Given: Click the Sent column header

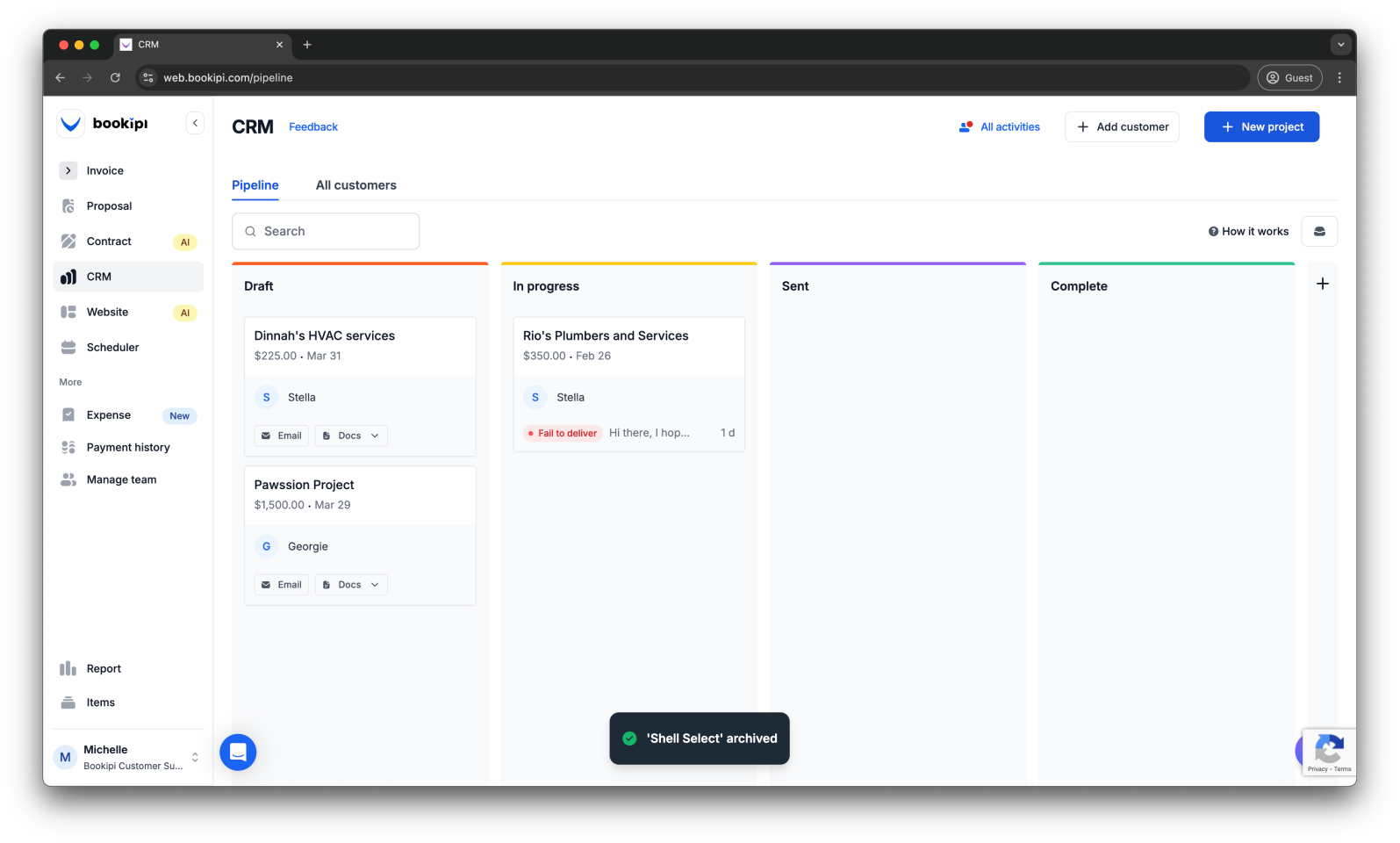Looking at the screenshot, I should [795, 286].
